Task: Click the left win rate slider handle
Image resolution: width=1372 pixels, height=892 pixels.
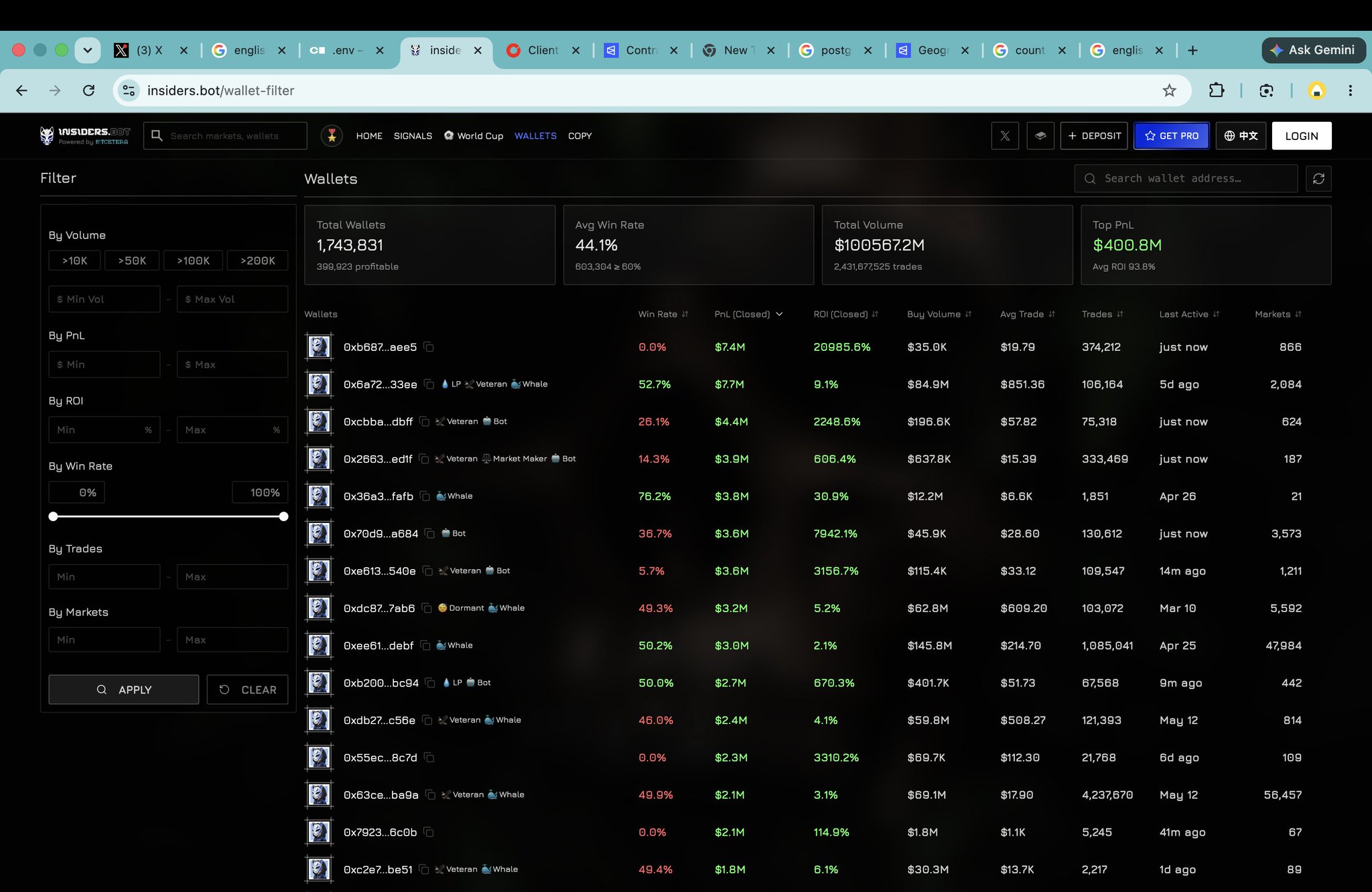Action: click(x=54, y=516)
